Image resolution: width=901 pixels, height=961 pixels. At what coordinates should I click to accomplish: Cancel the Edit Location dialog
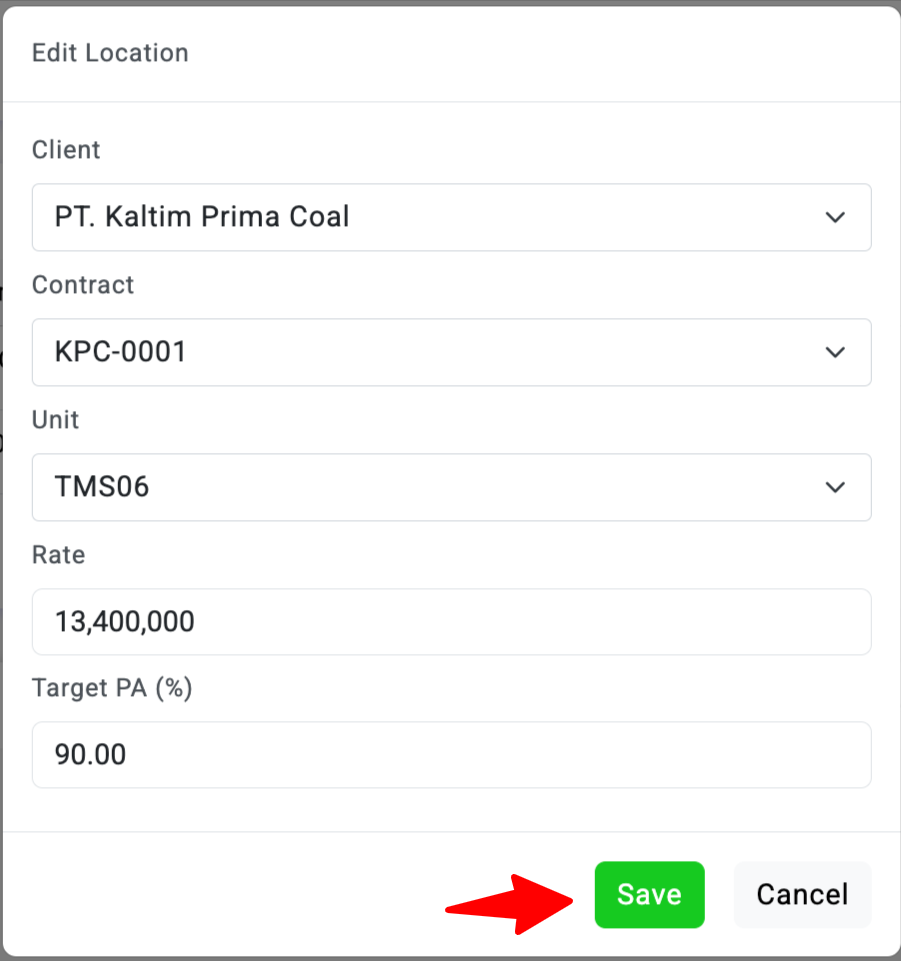pyautogui.click(x=802, y=895)
